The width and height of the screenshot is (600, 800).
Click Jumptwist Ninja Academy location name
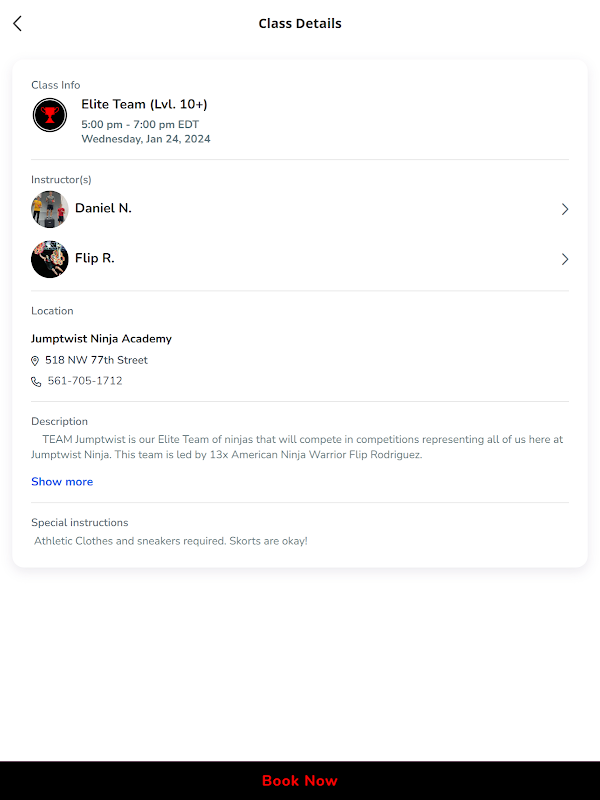click(101, 339)
